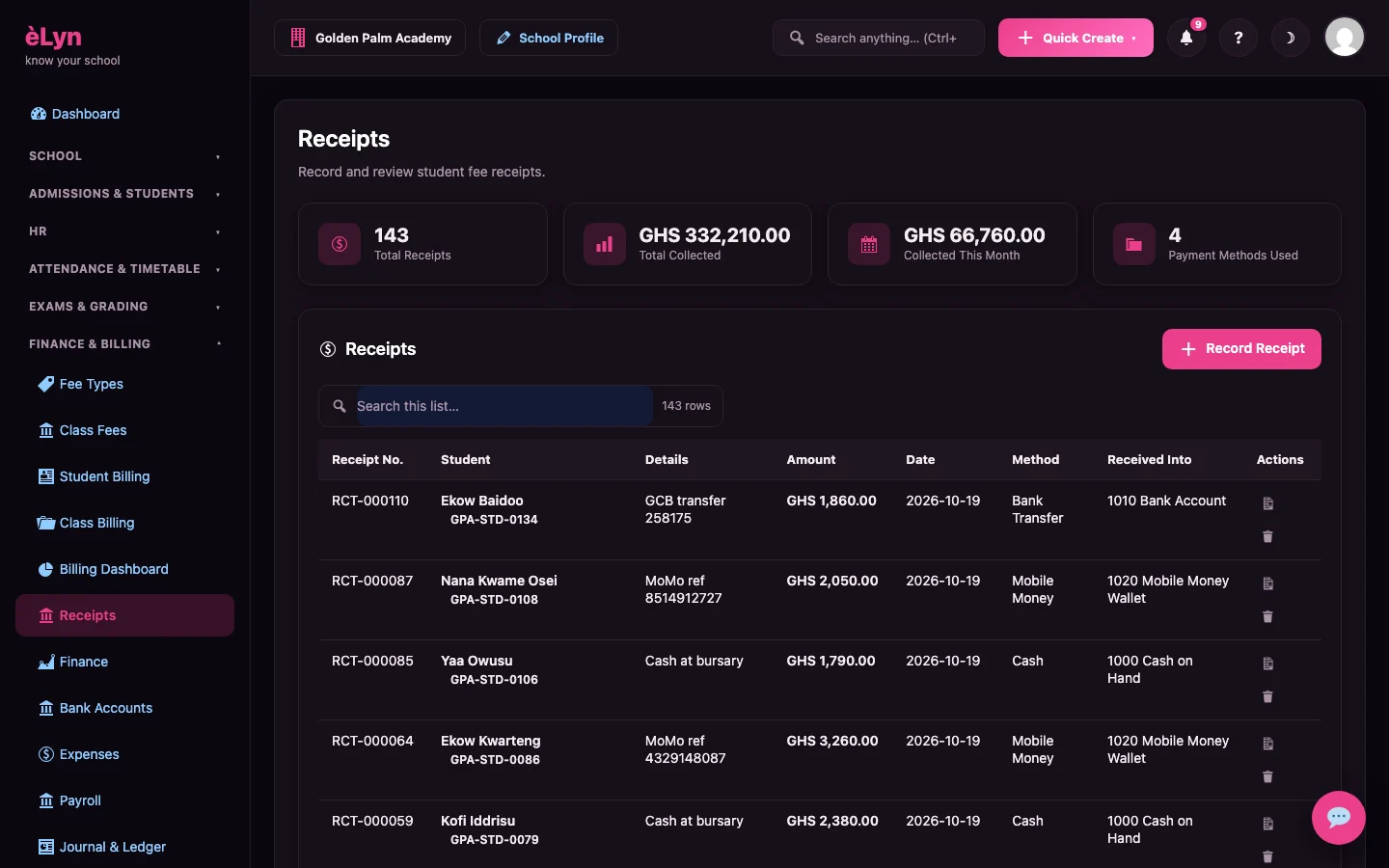
Task: Click the 143 rows count label
Action: (686, 406)
